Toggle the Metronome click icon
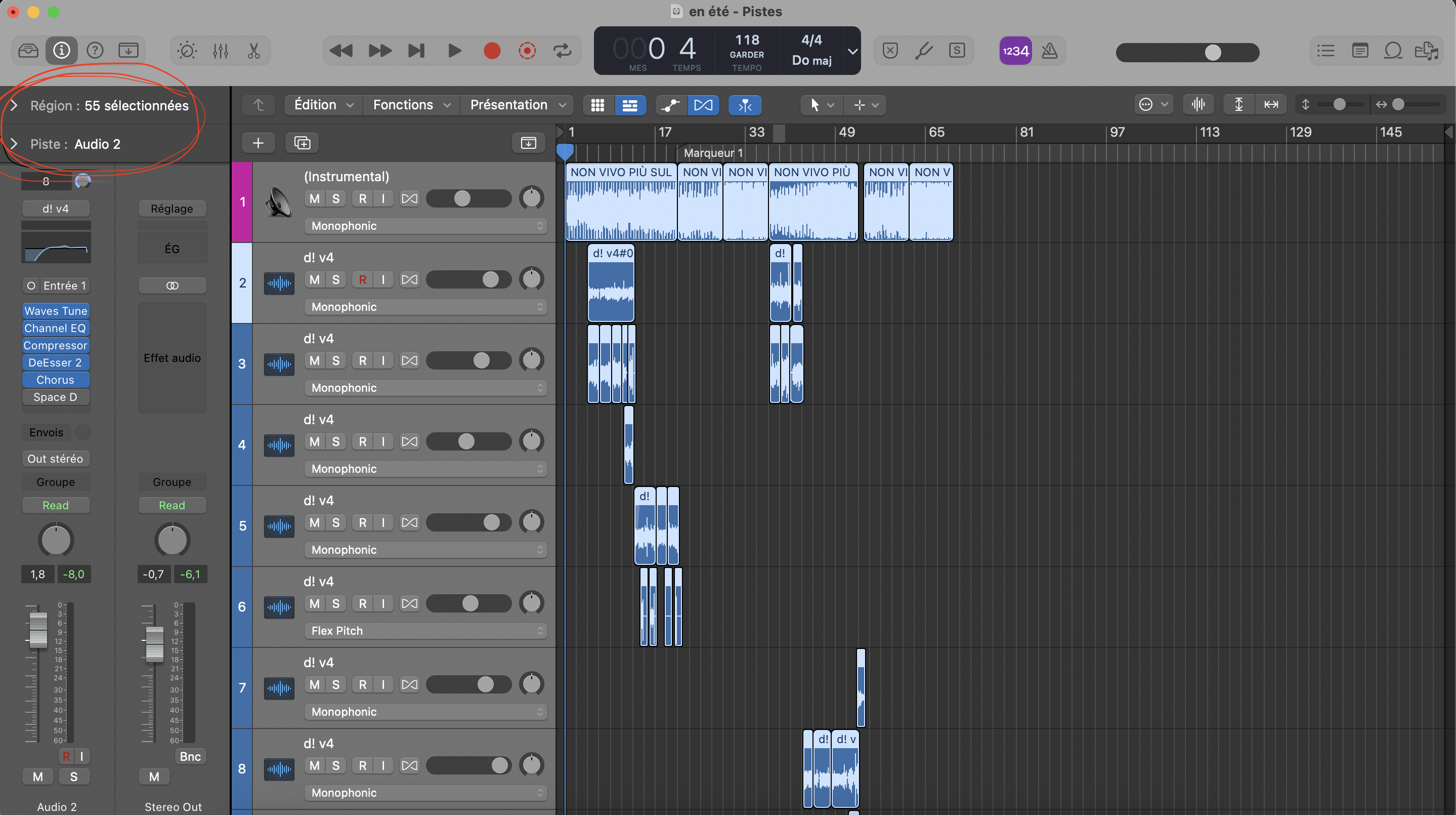1456x815 pixels. [1049, 51]
